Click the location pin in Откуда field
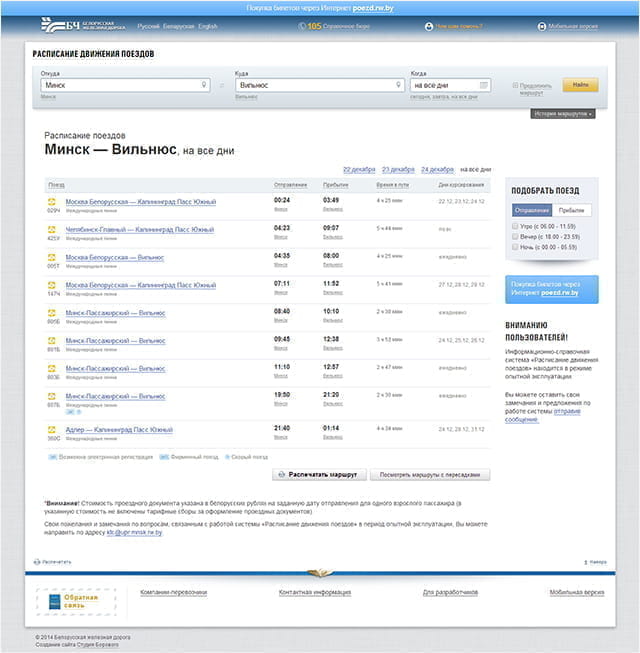640x653 pixels. (x=203, y=86)
